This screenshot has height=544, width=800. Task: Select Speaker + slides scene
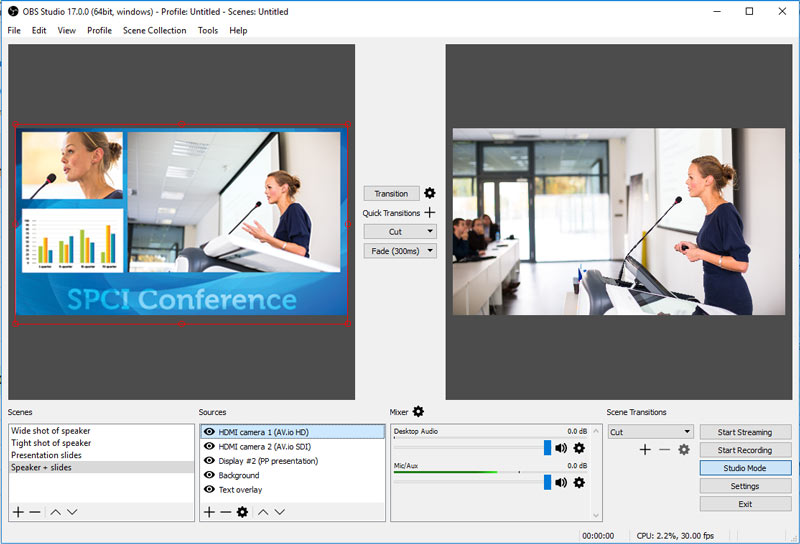tap(101, 467)
